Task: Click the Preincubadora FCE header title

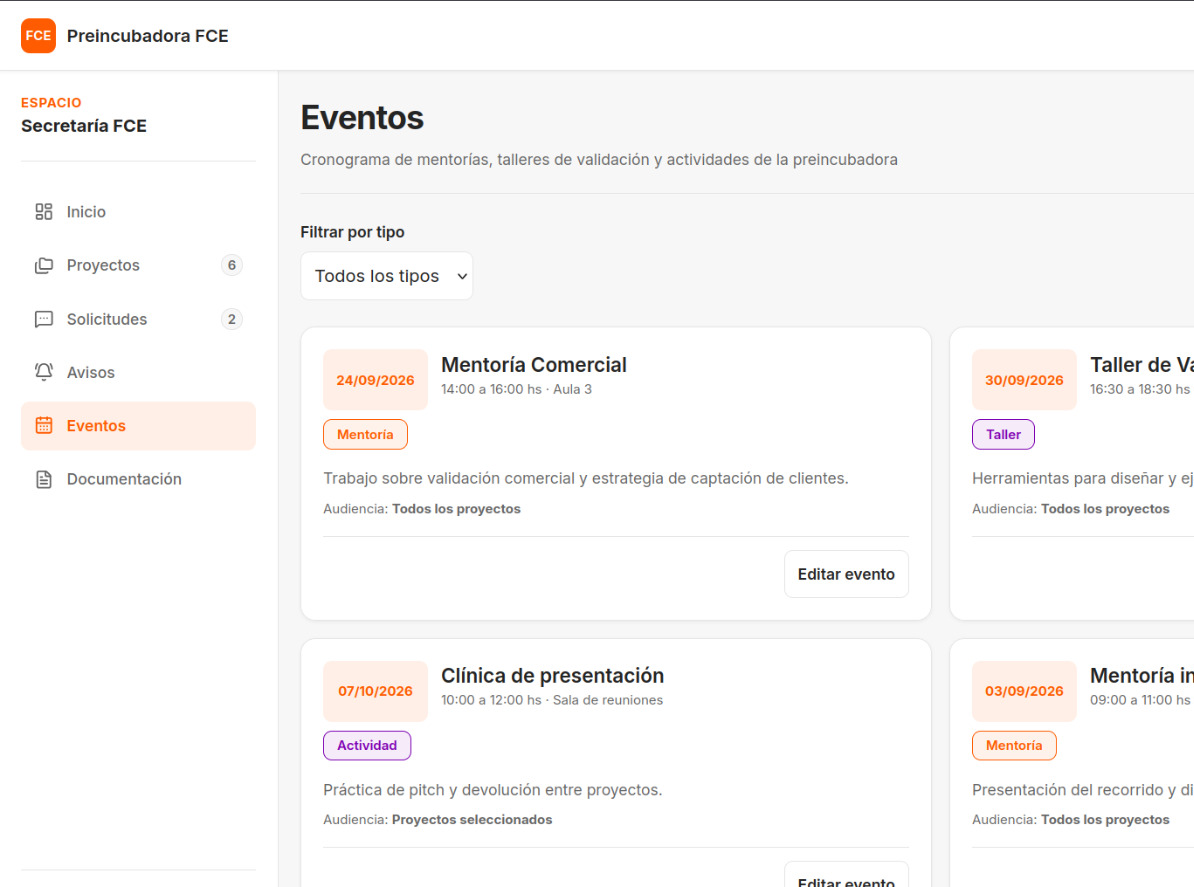Action: 148,36
